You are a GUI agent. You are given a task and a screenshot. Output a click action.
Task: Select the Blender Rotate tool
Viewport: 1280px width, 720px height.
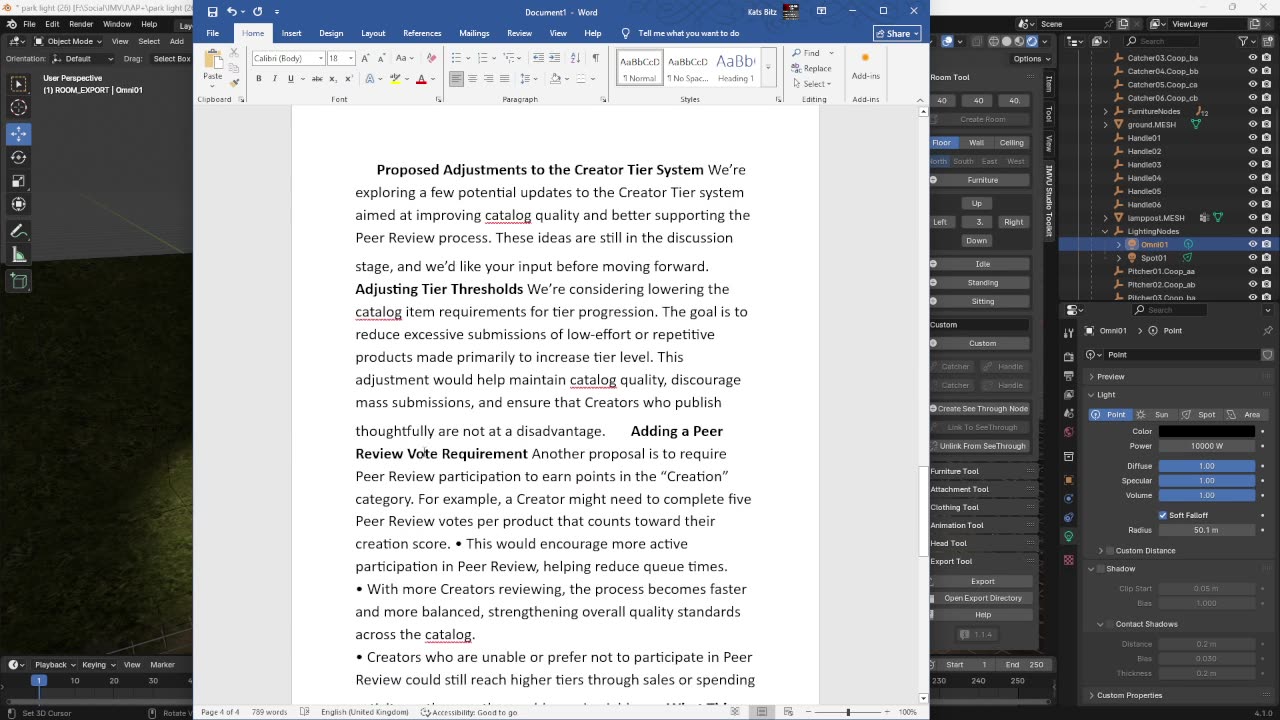pyautogui.click(x=19, y=157)
